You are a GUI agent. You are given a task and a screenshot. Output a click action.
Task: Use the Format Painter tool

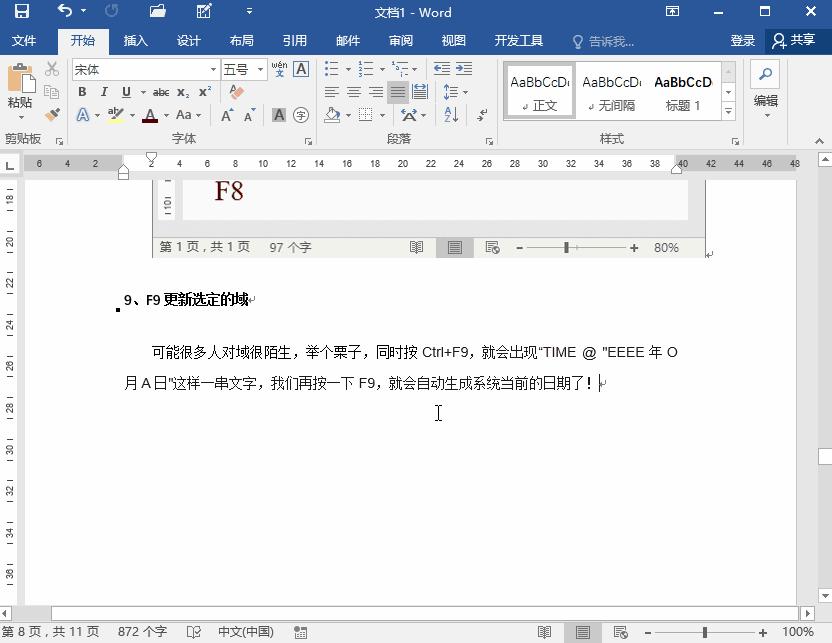(x=52, y=116)
